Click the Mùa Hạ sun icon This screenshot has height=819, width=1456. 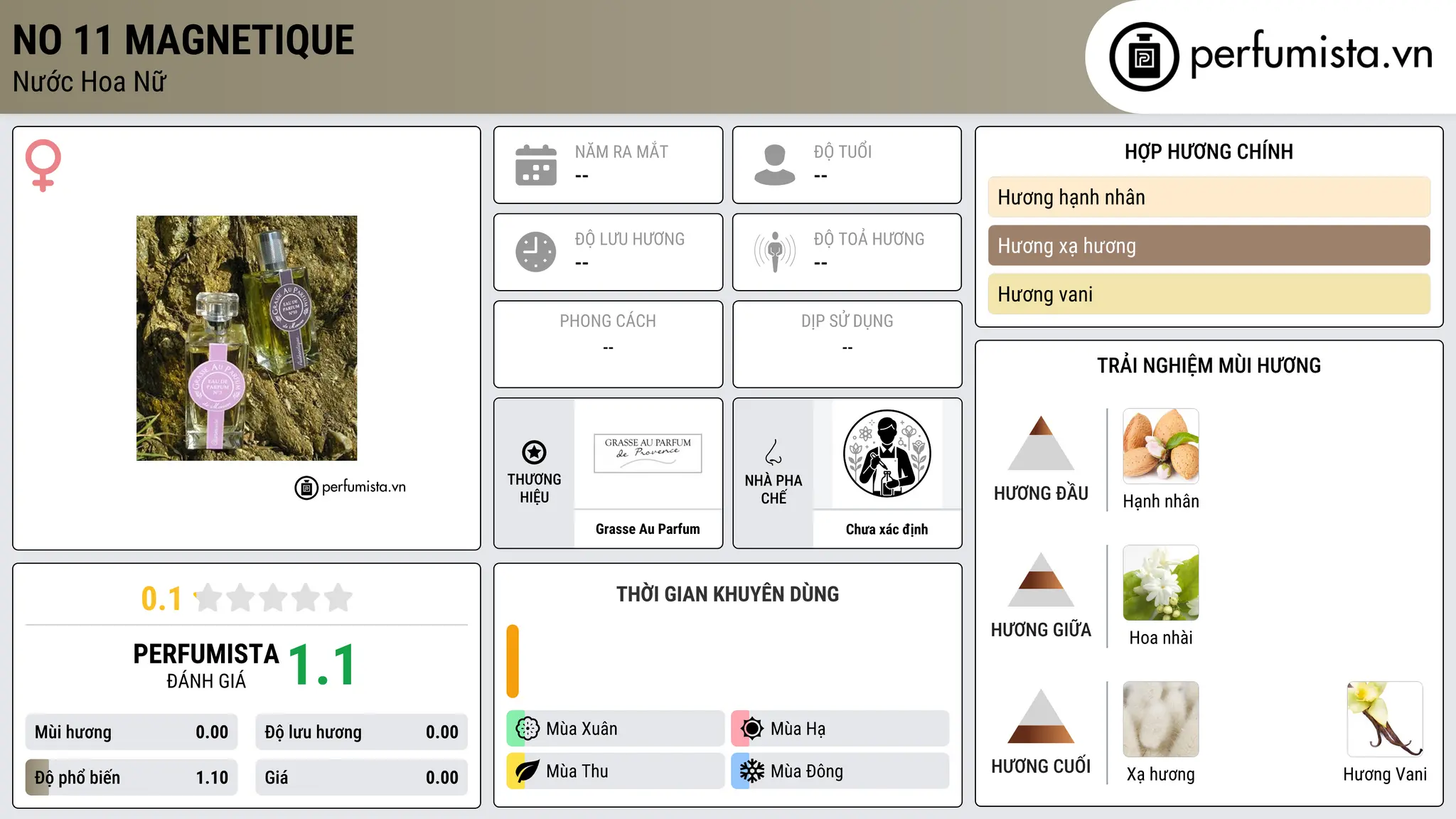[752, 729]
